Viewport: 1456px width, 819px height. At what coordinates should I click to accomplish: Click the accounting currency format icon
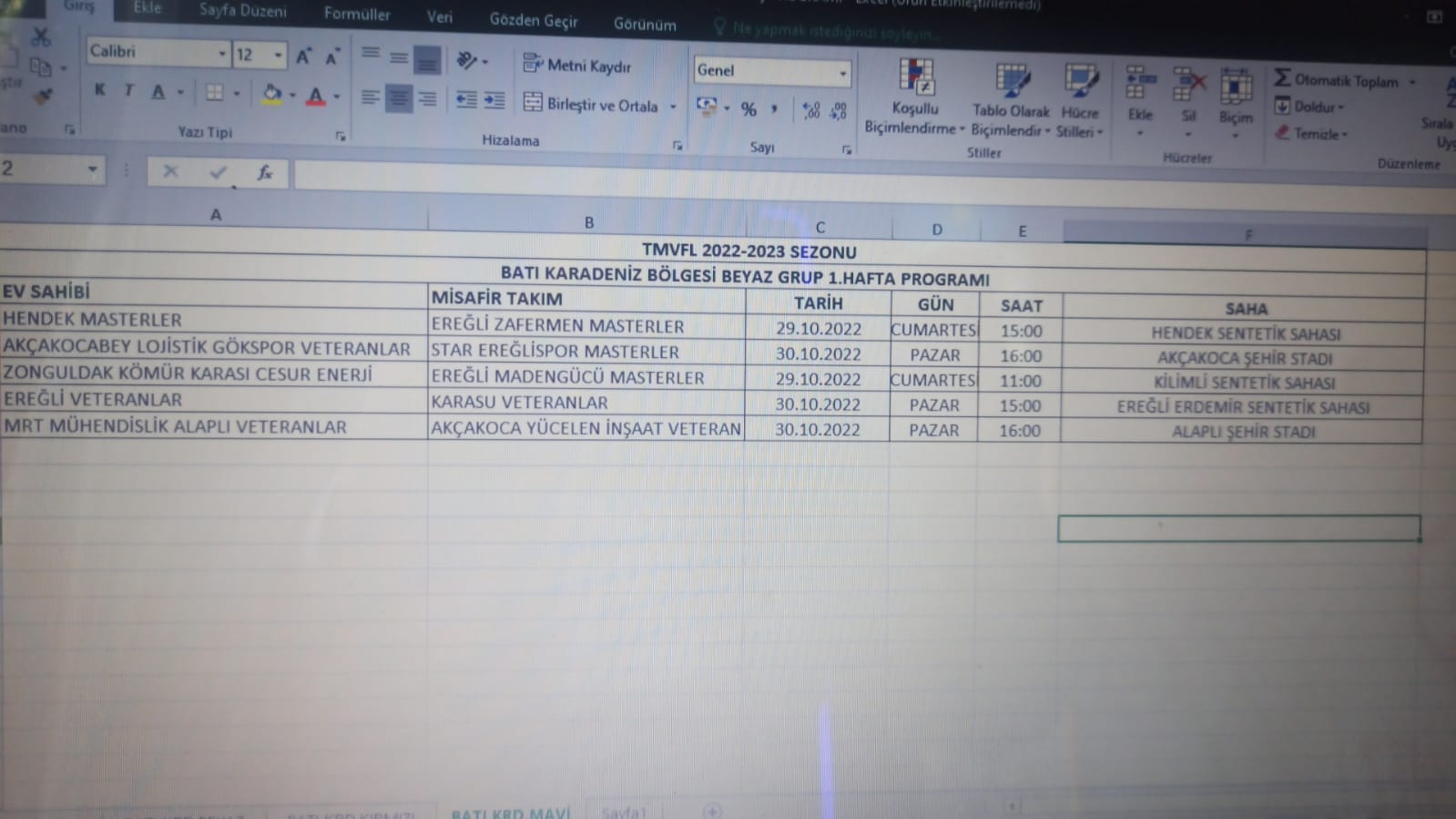[x=707, y=107]
